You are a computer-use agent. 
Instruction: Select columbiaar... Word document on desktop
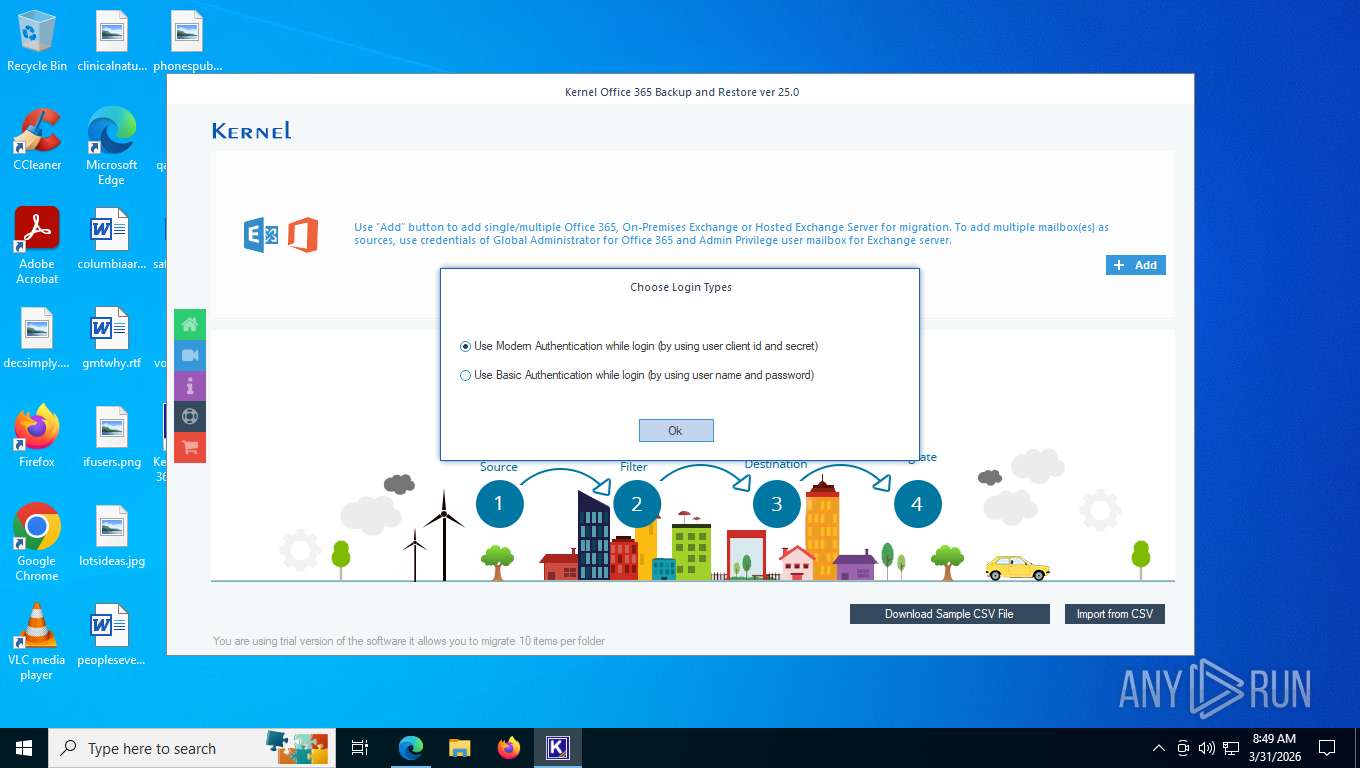(112, 239)
